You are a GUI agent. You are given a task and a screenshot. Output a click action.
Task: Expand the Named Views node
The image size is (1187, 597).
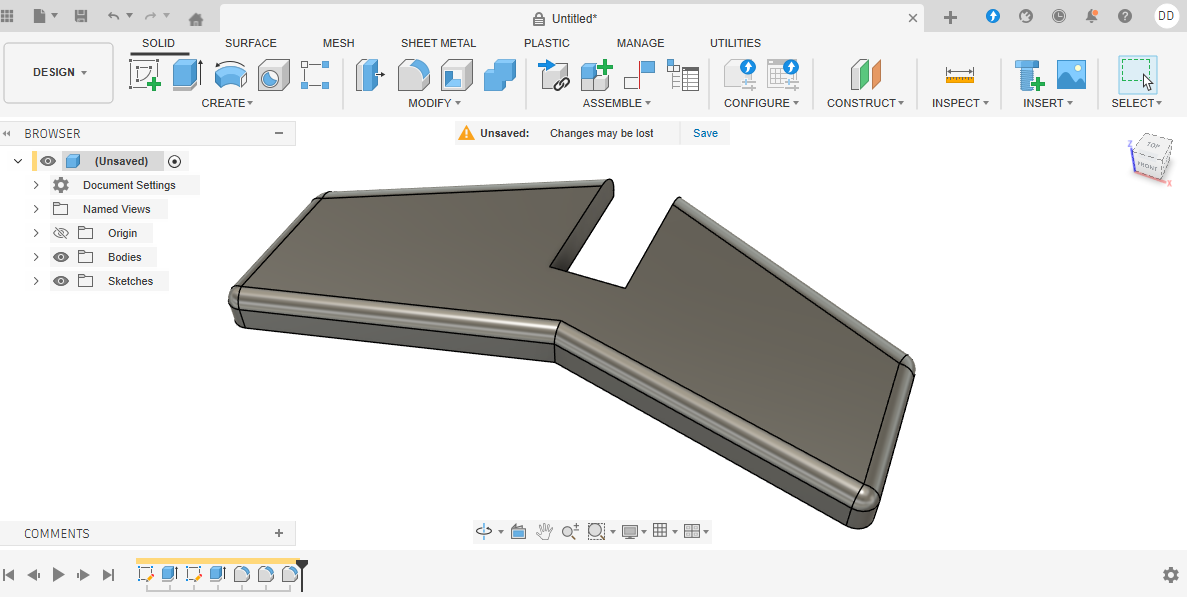(36, 209)
